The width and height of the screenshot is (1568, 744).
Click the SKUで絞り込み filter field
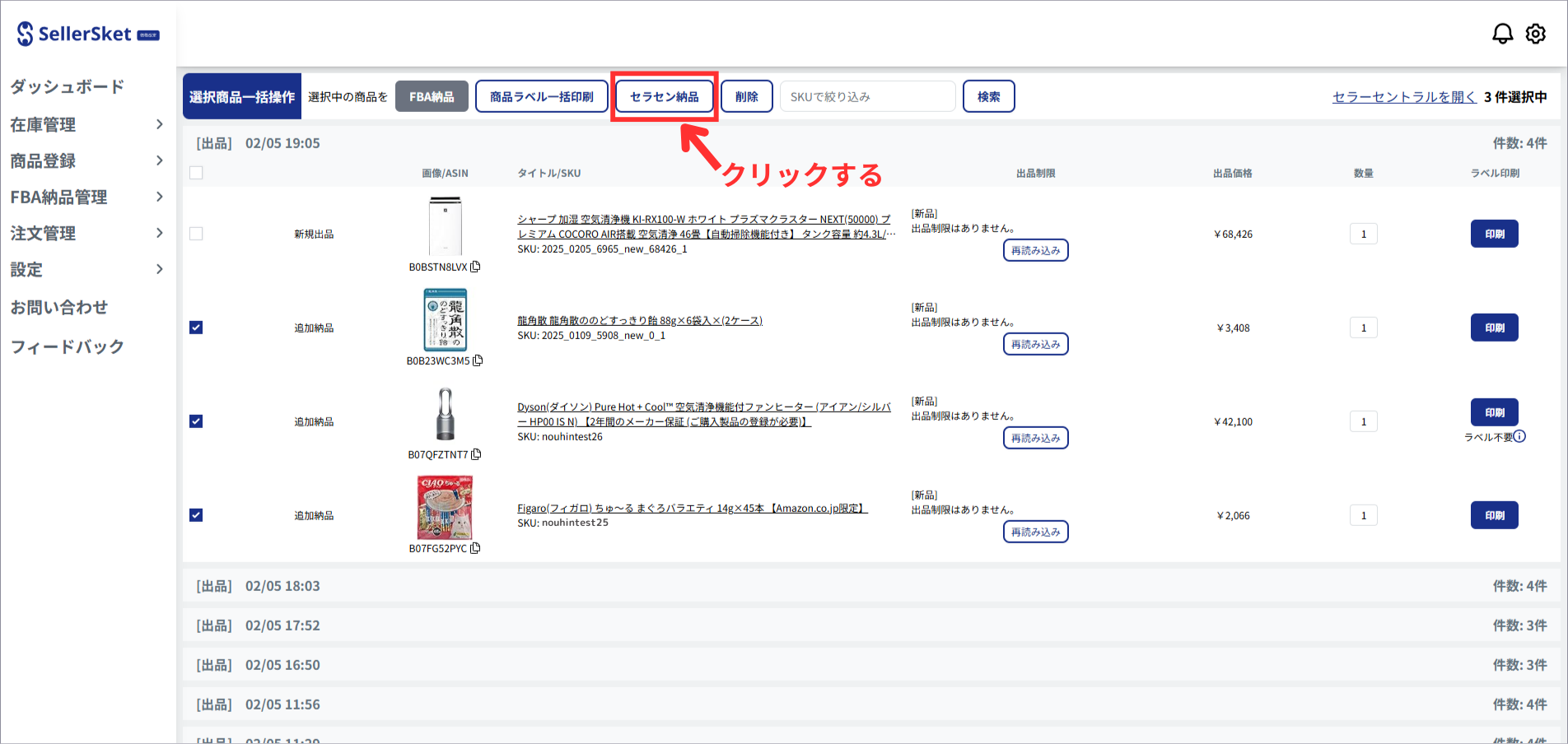(x=866, y=96)
